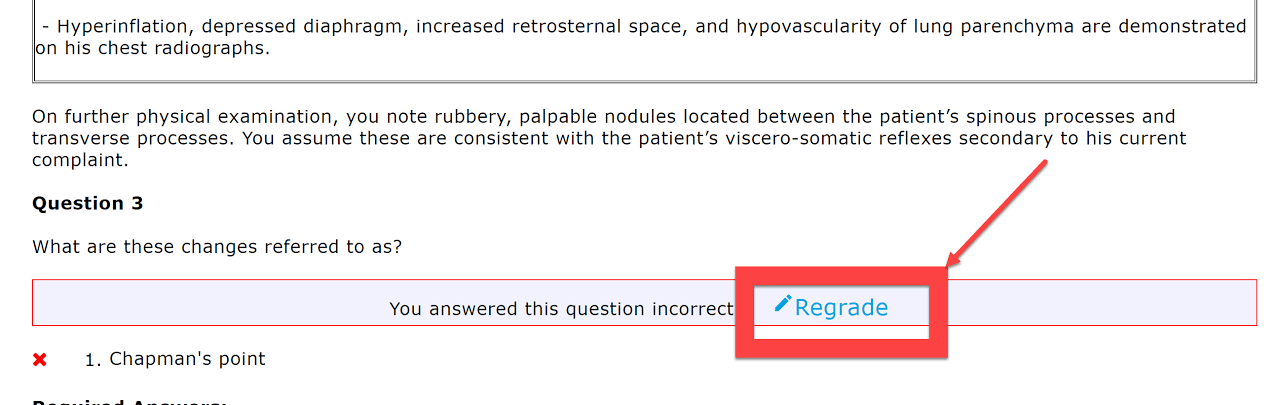Click the partially visible Required Answers heading

point(130,402)
